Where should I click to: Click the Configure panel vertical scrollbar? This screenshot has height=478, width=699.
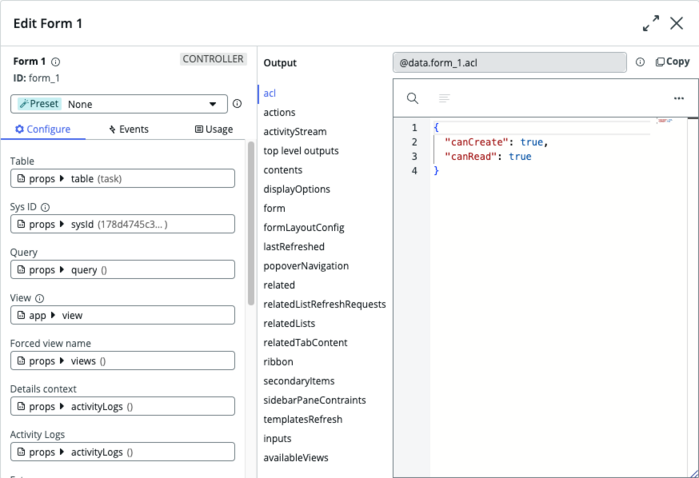tap(251, 223)
